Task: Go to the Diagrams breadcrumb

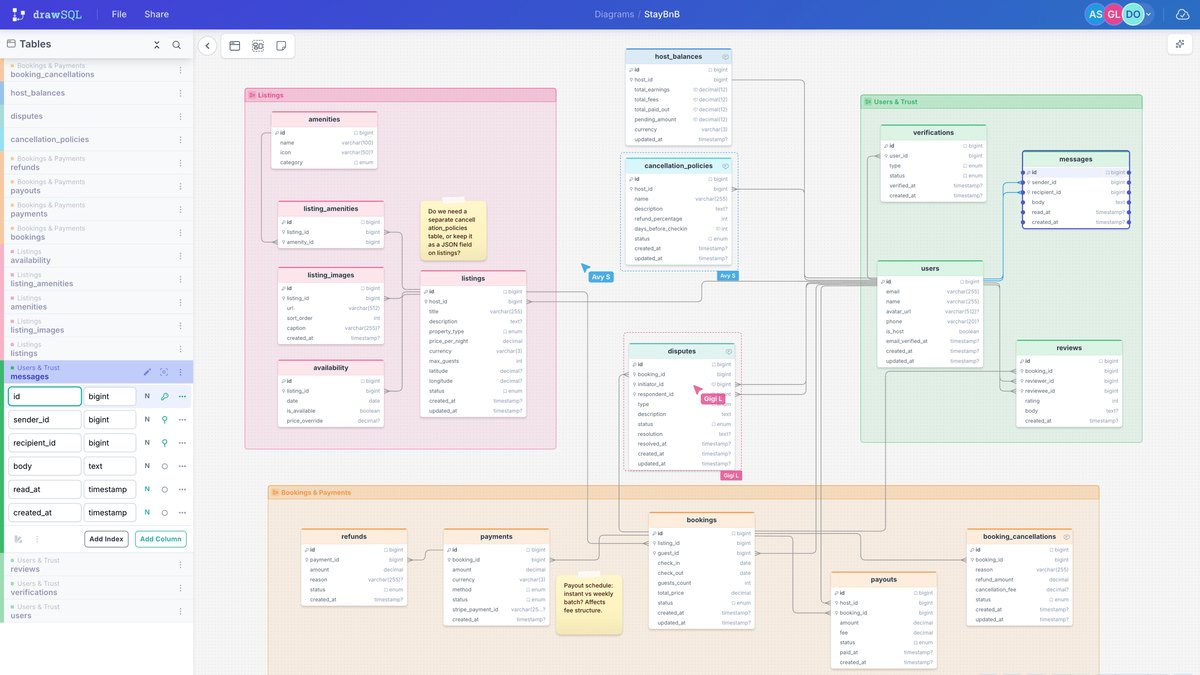Action: (x=614, y=15)
